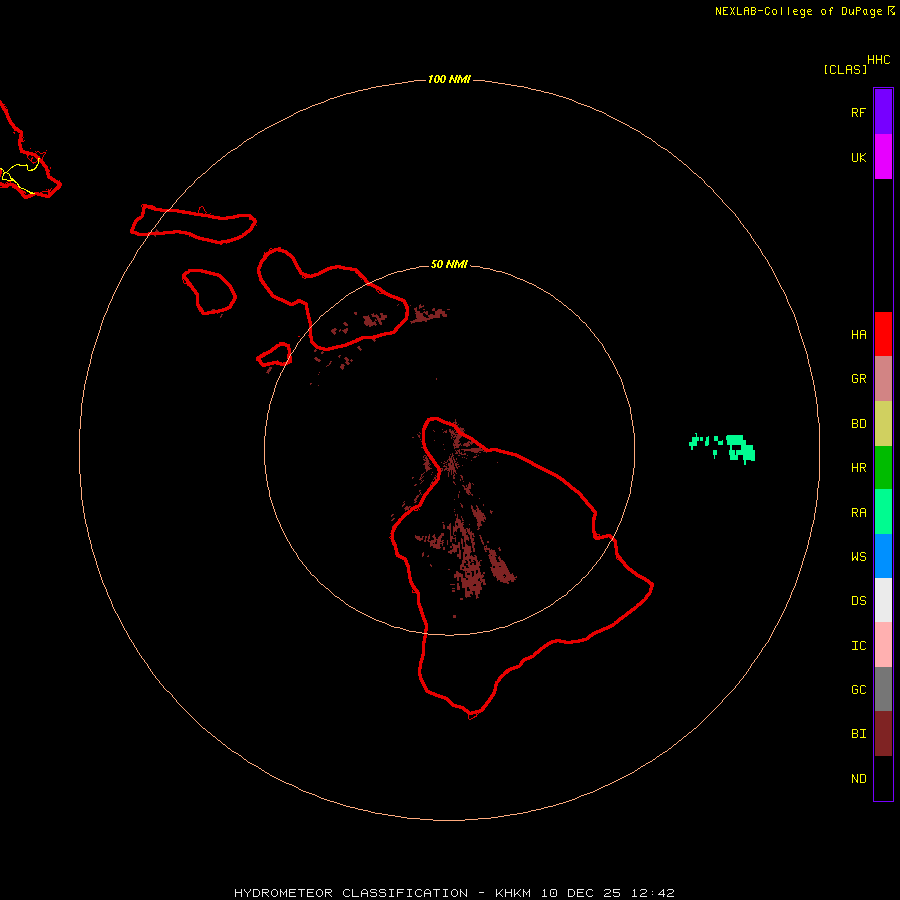Select the WS blue legend swatch
This screenshot has width=900, height=900.
(x=883, y=556)
